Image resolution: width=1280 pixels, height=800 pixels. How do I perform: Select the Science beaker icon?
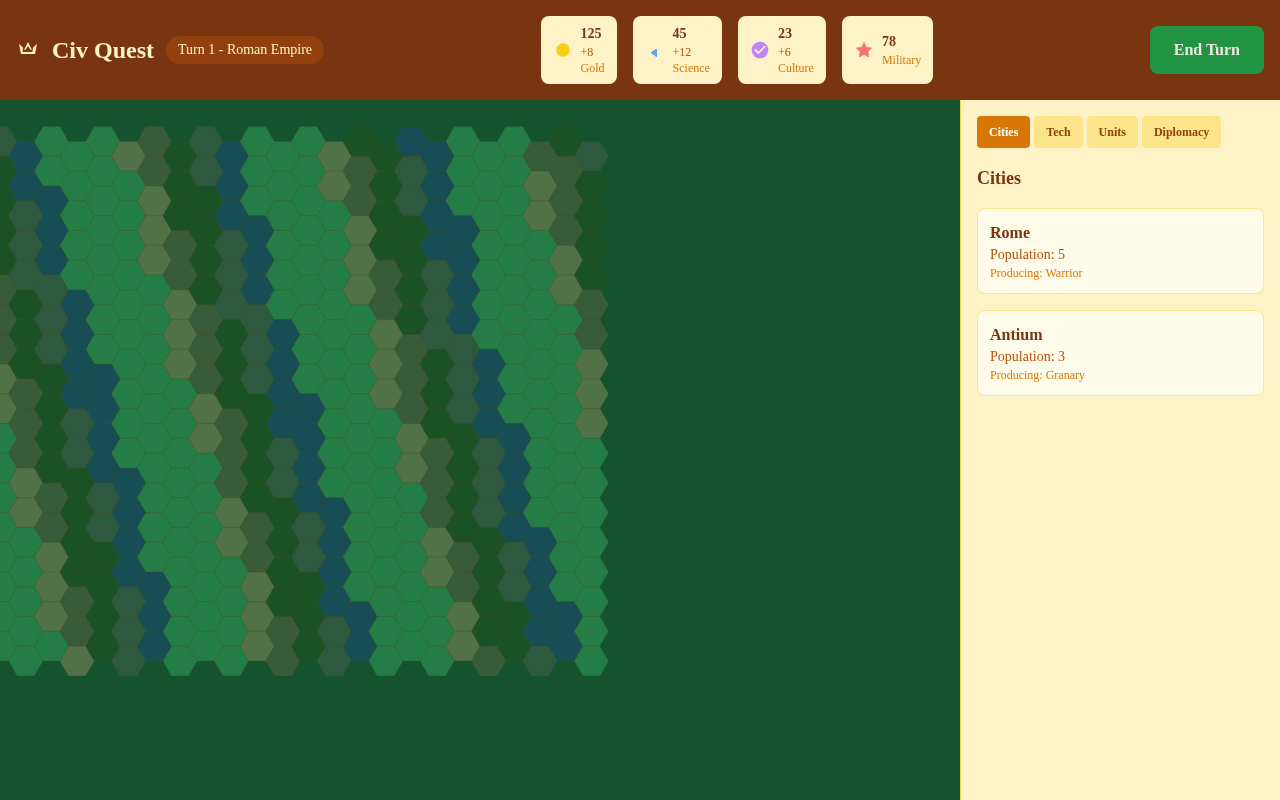654,52
